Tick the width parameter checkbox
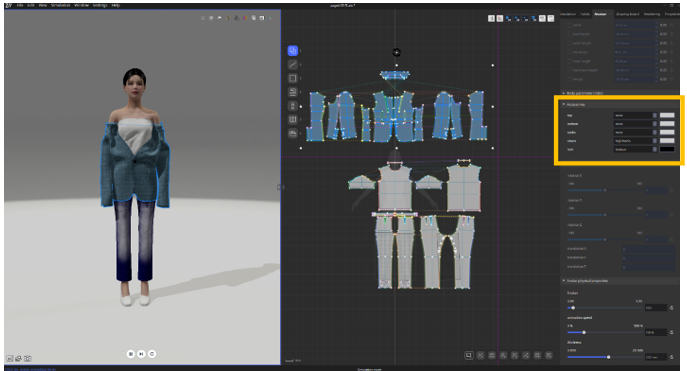The image size is (687, 371). coord(570,25)
